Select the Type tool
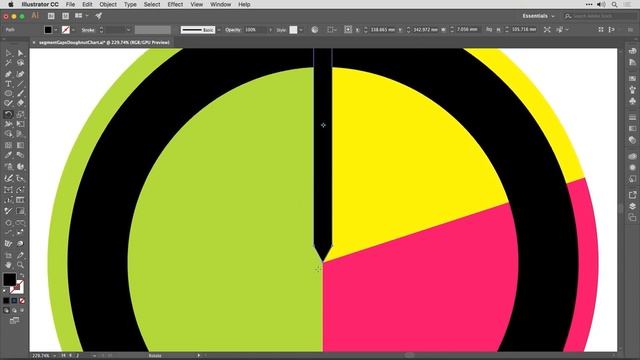This screenshot has width=640, height=360. (8, 84)
